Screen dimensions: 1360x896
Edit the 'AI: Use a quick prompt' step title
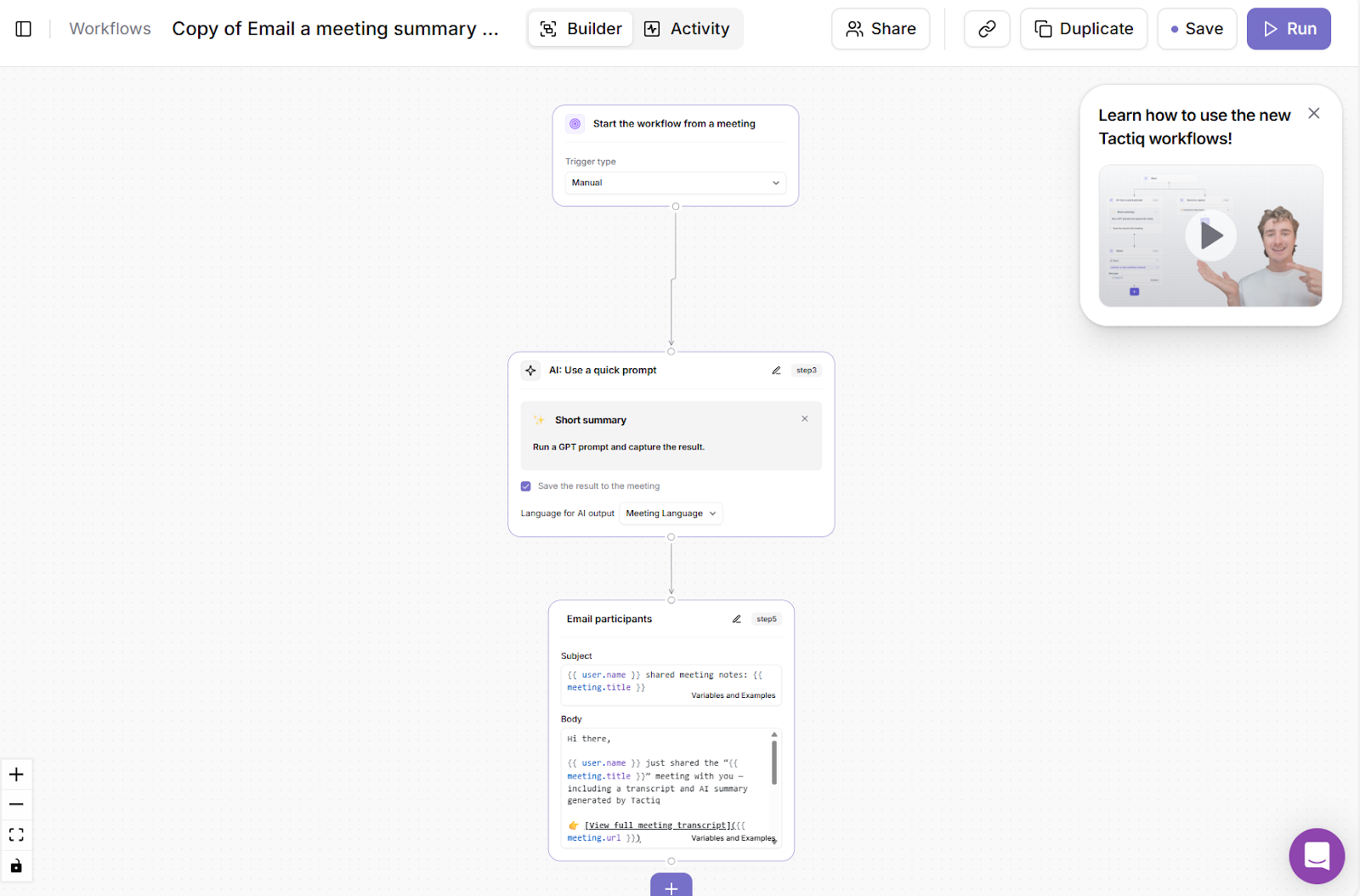click(x=776, y=370)
